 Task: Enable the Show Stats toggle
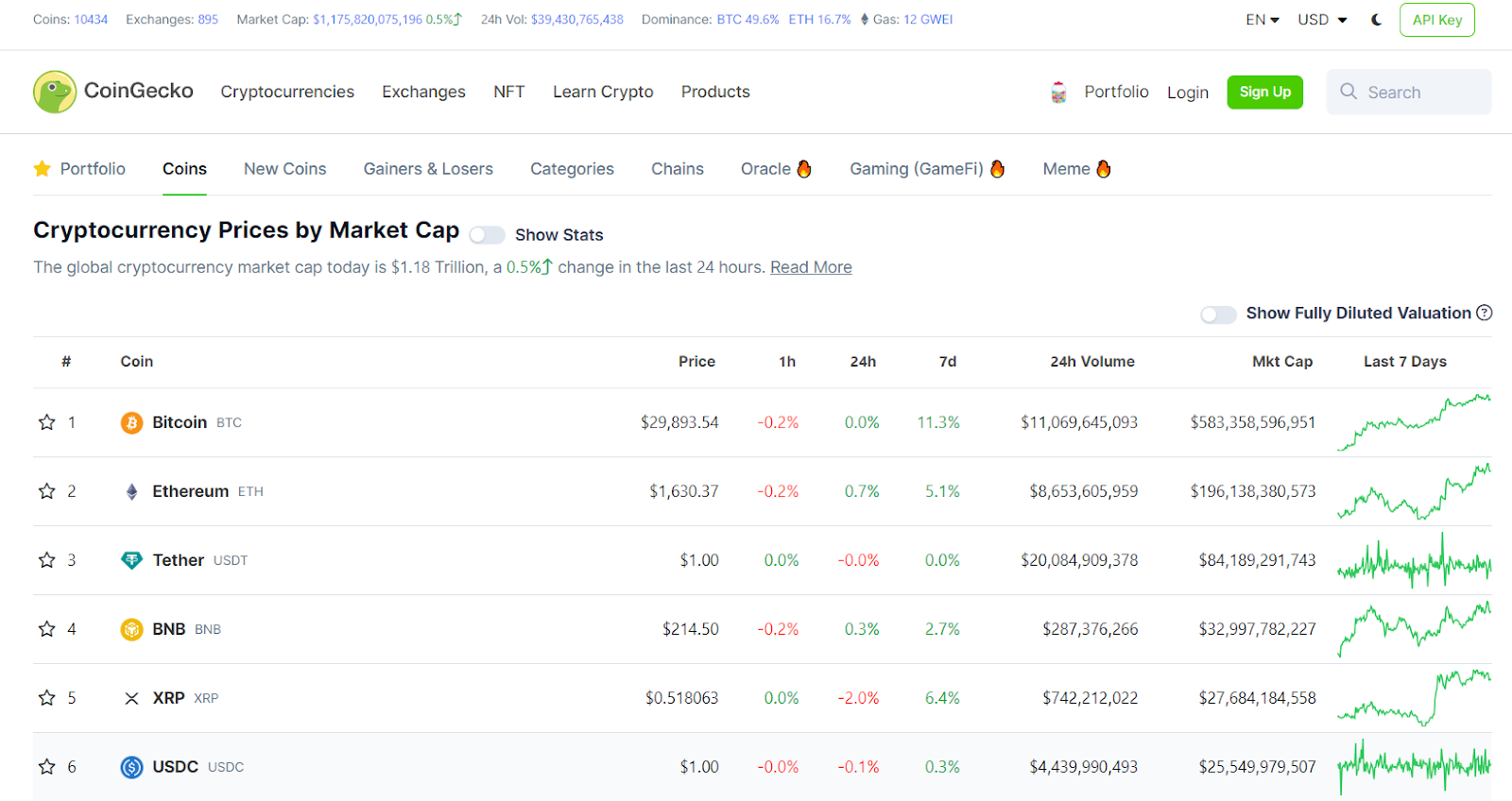point(487,235)
